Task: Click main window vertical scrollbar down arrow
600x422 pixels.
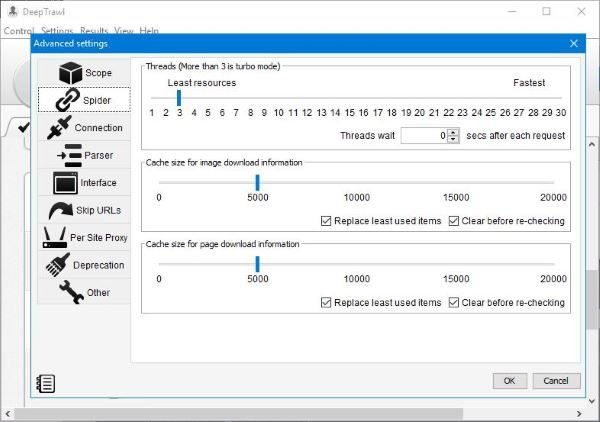Action: [x=592, y=401]
